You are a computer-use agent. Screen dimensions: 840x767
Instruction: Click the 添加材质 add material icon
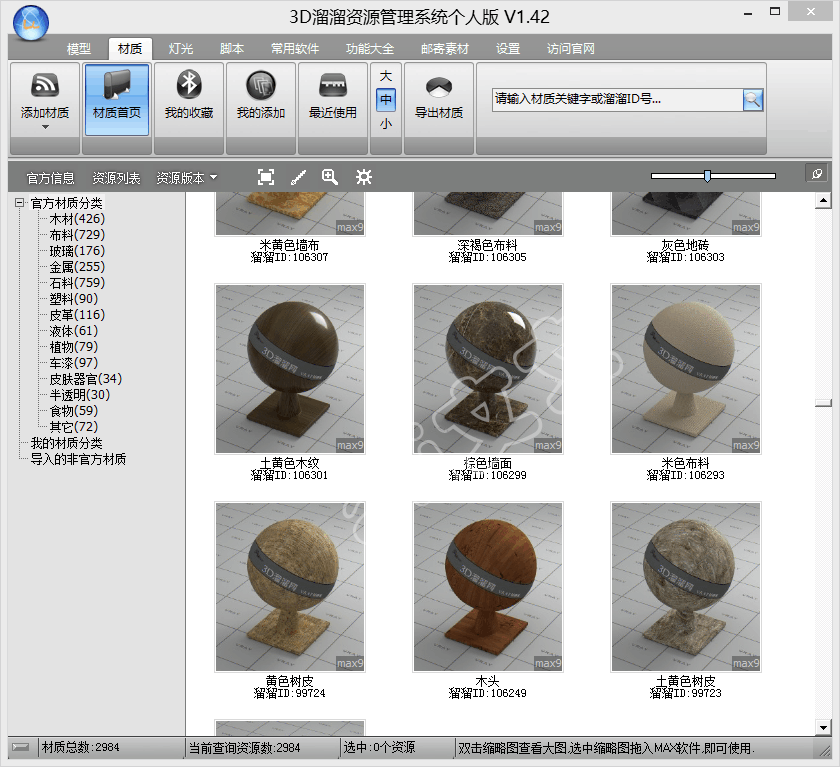pos(45,85)
